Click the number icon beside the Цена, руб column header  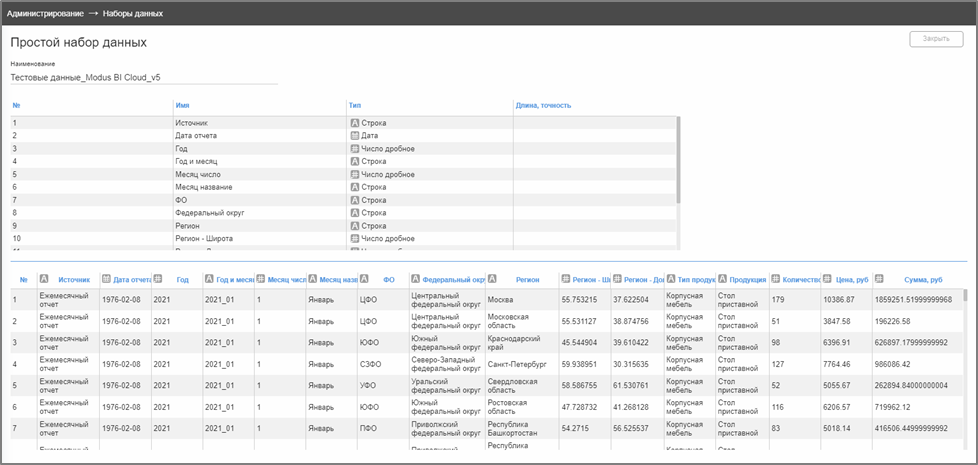pos(826,280)
